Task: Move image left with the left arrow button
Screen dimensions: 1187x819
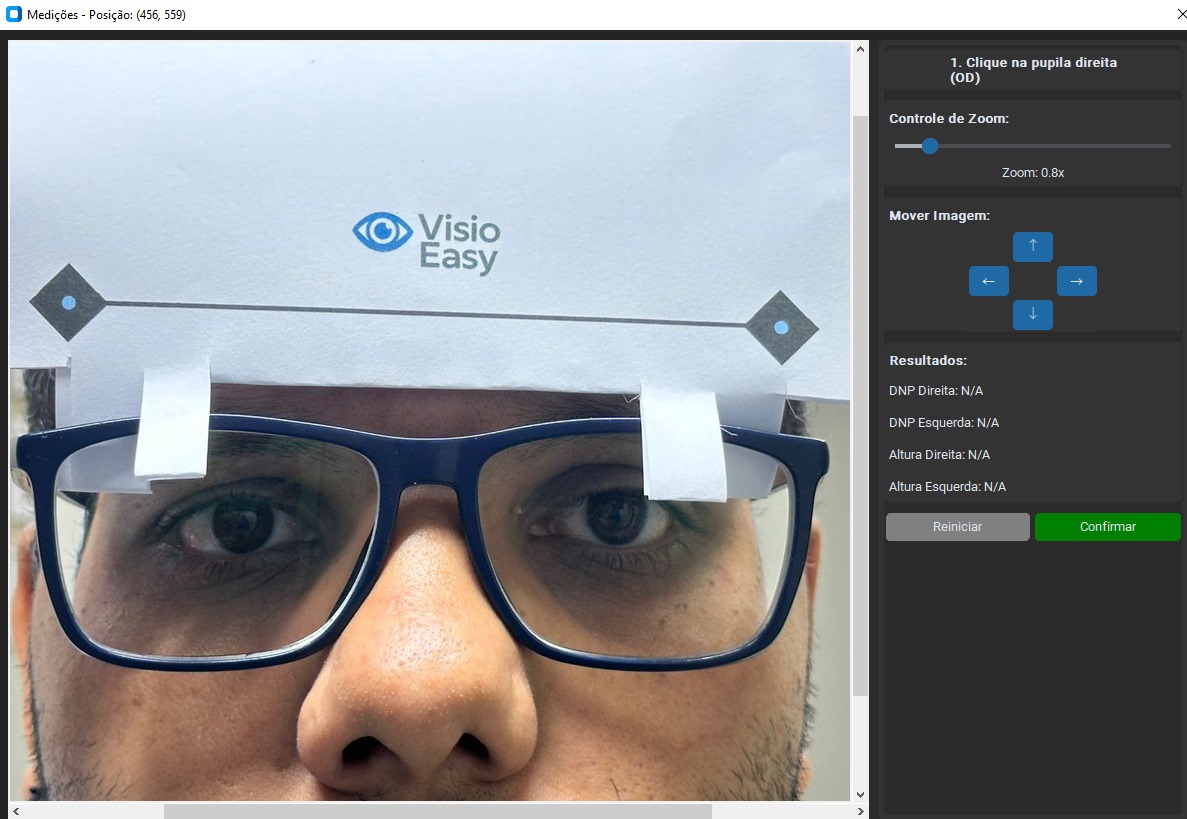Action: tap(989, 281)
